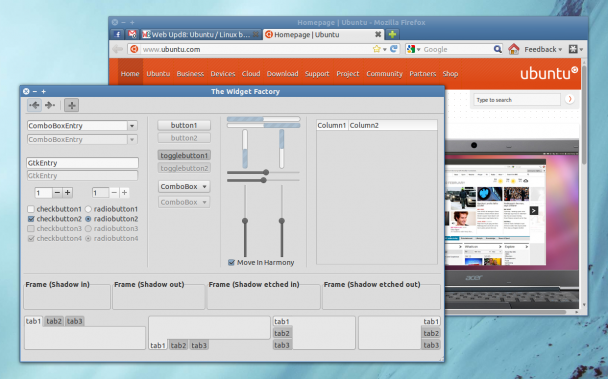Screen dimensions: 608x379
Task: Click the ubuntu logo on the website
Action: click(549, 73)
